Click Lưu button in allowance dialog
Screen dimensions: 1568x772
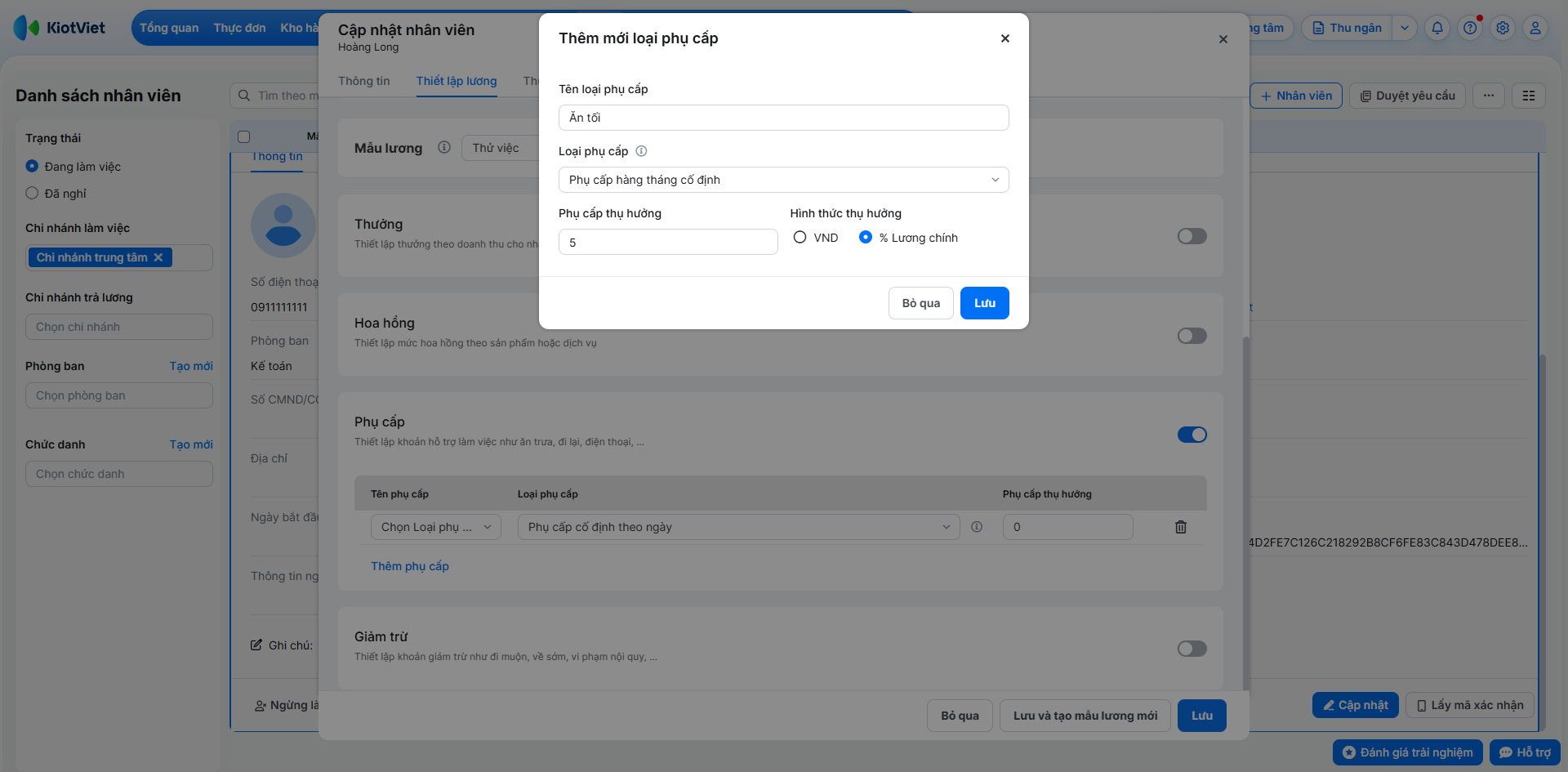click(x=985, y=303)
